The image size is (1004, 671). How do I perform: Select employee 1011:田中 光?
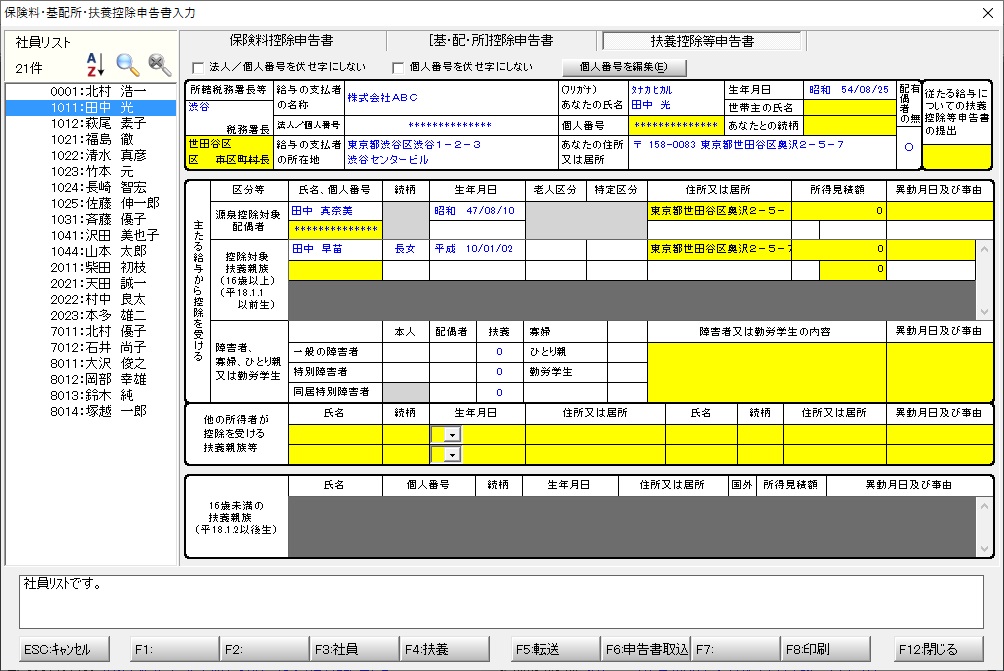point(91,108)
